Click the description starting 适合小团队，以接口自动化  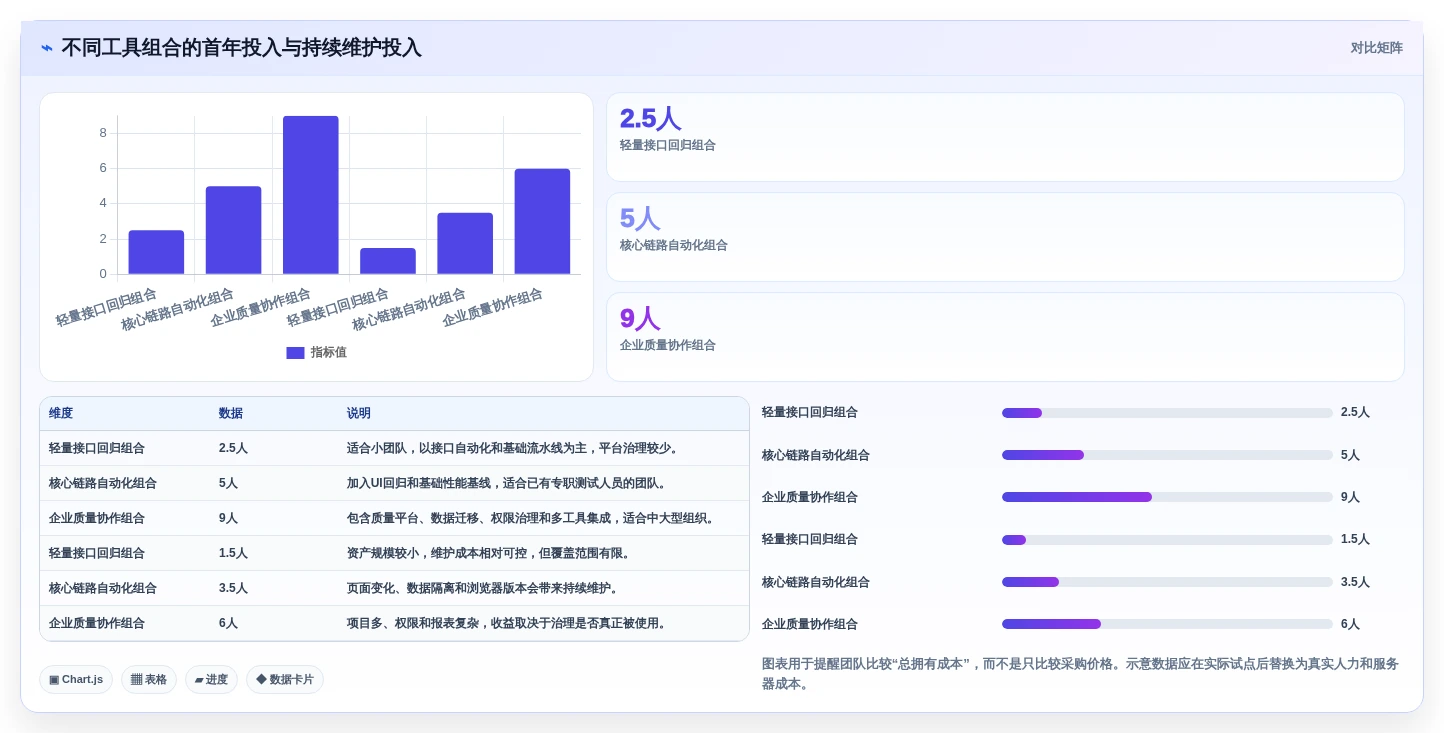point(515,448)
